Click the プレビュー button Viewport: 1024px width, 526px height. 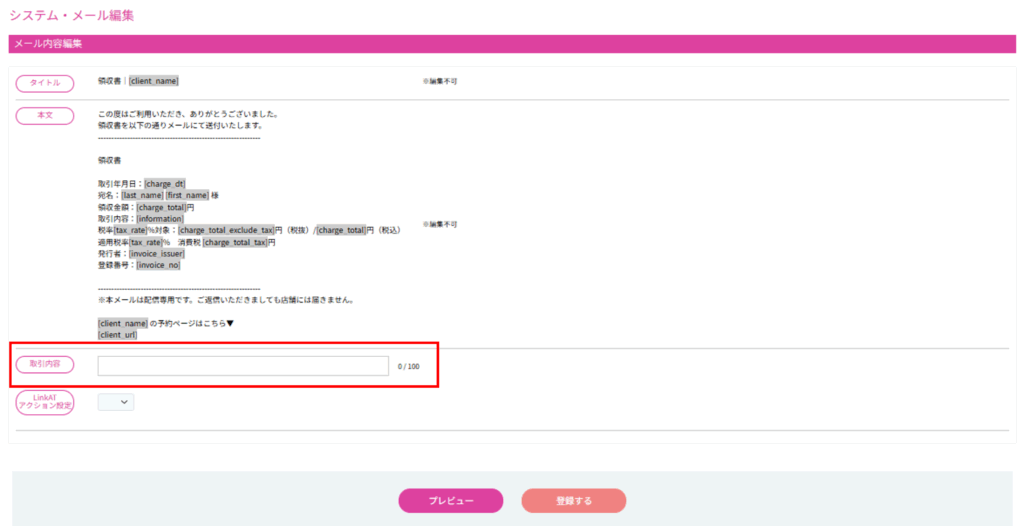pos(450,500)
